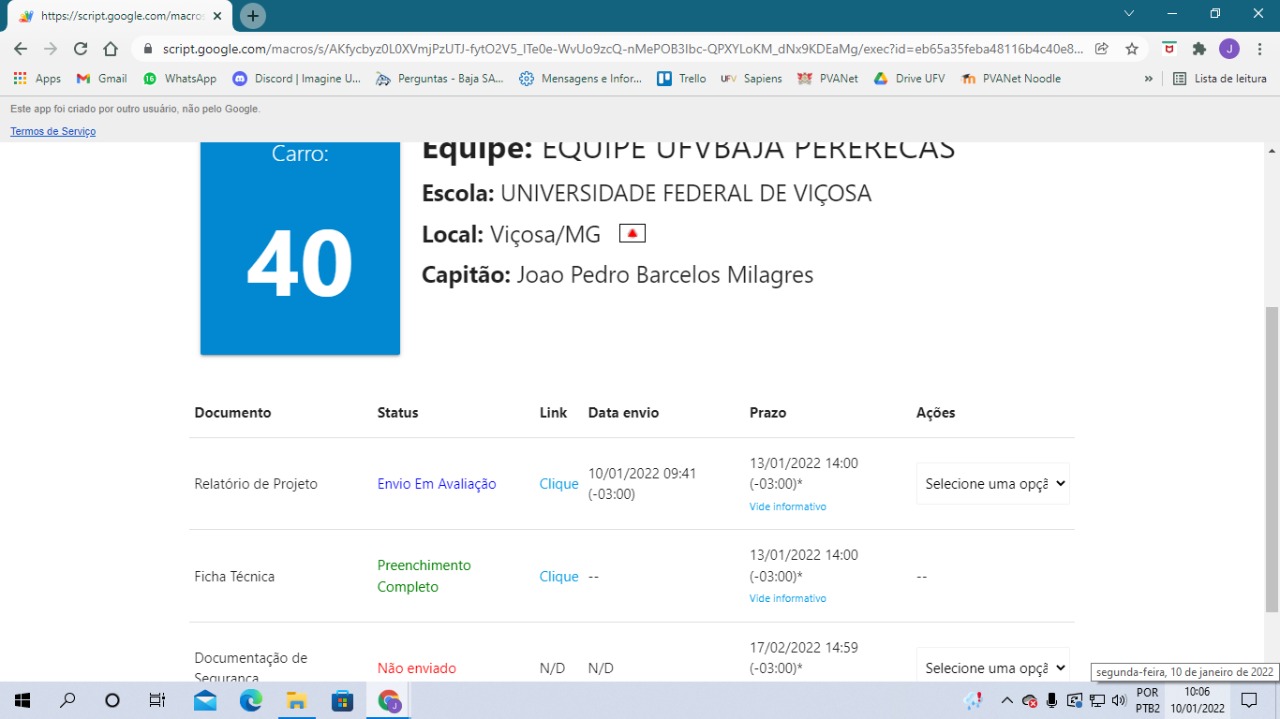Open the Extensions puzzle icon
The width and height of the screenshot is (1280, 719).
click(1199, 49)
